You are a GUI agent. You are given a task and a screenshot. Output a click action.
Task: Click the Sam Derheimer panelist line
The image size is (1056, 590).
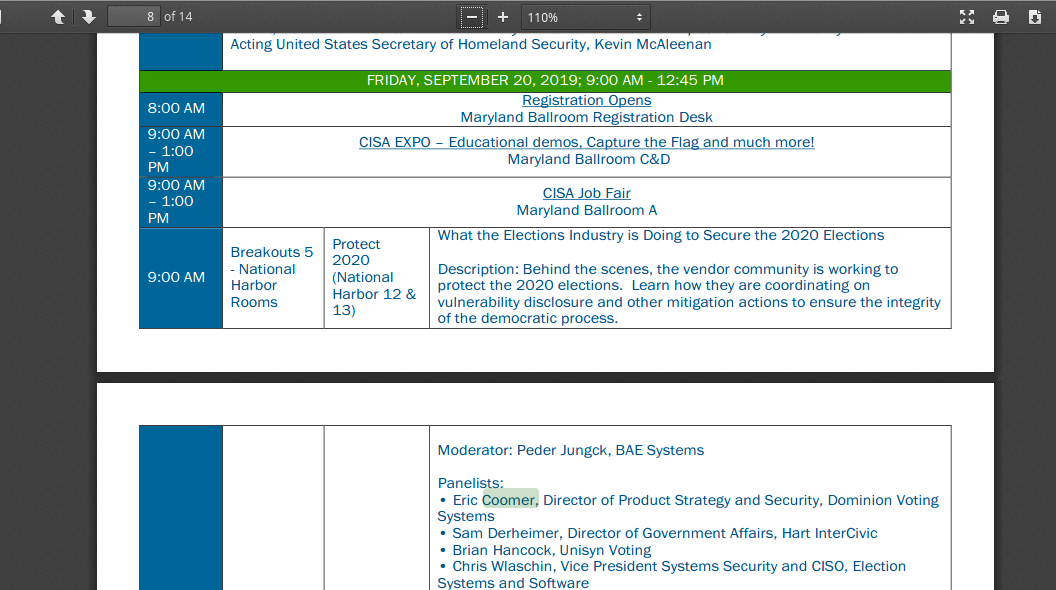pyautogui.click(x=659, y=533)
